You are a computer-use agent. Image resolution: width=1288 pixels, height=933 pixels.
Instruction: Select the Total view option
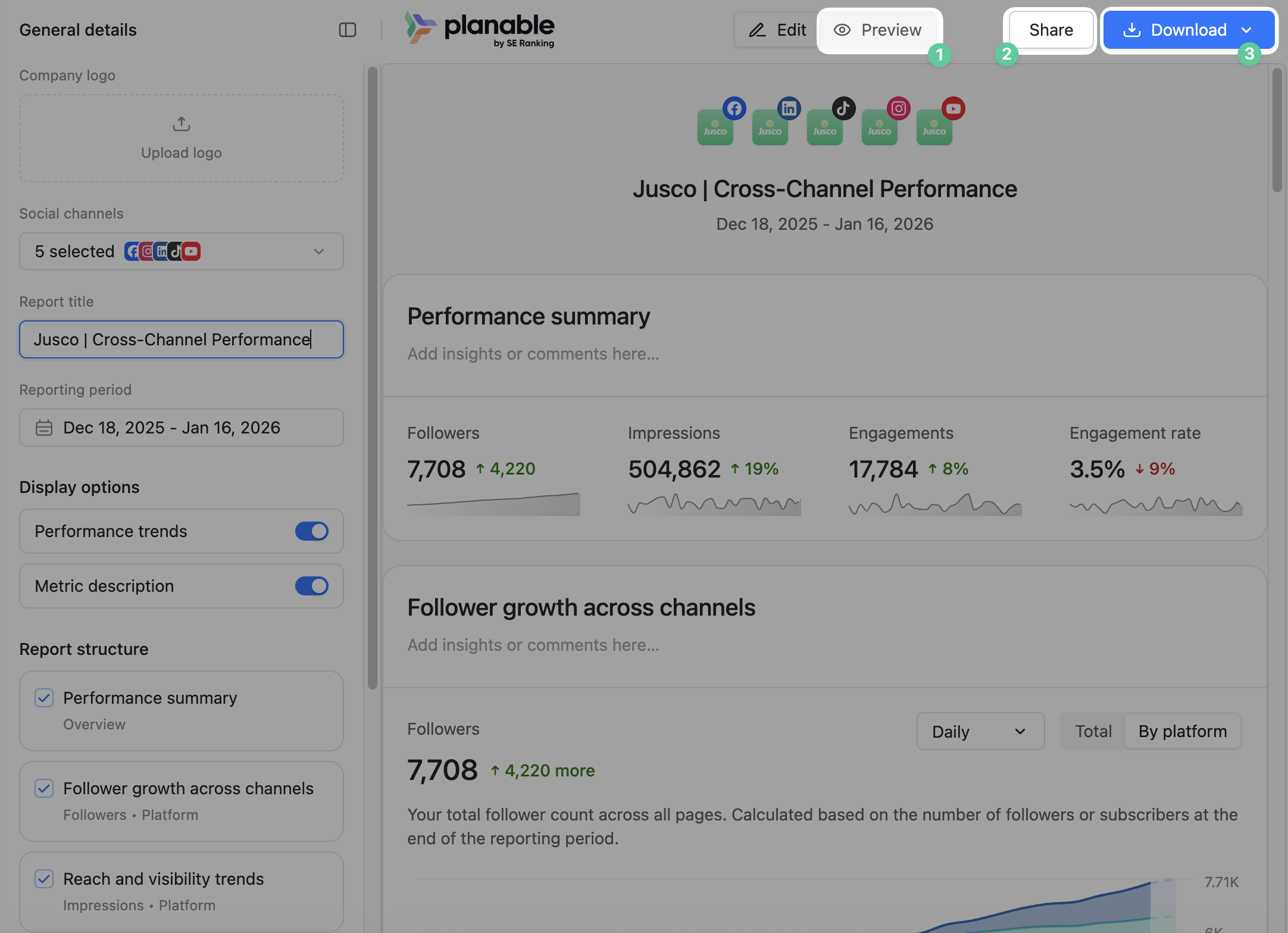tap(1093, 731)
